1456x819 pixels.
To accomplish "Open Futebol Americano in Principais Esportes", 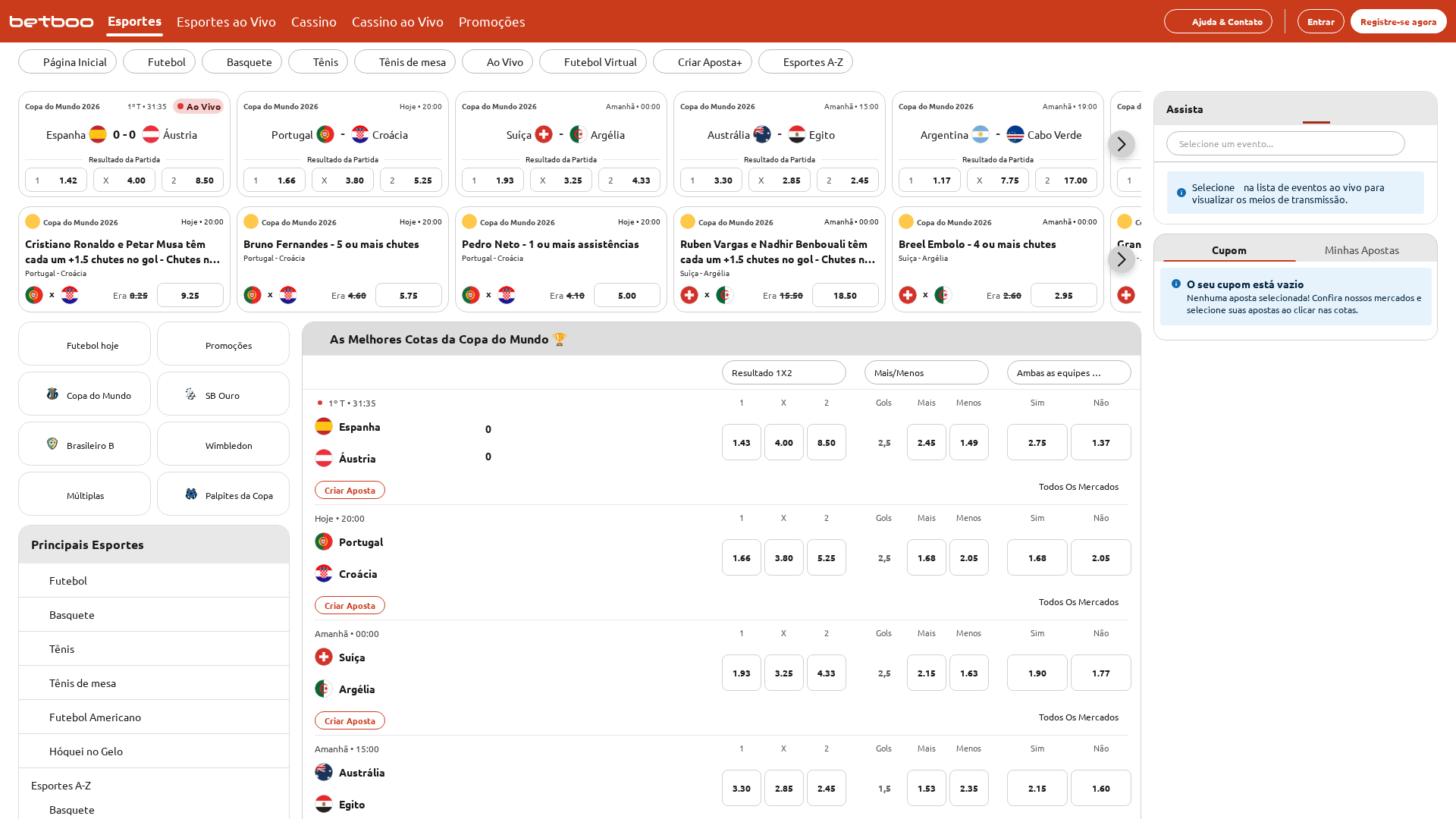I will (154, 717).
